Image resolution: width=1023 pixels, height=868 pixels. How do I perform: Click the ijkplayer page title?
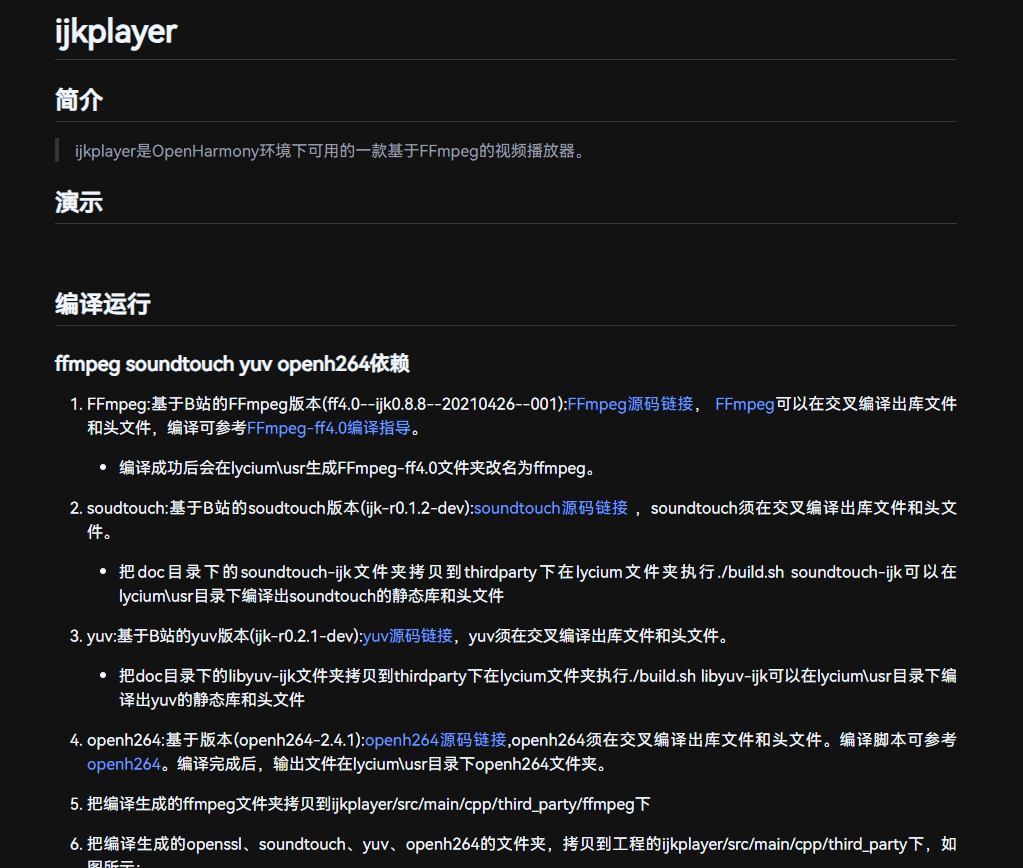pyautogui.click(x=115, y=31)
